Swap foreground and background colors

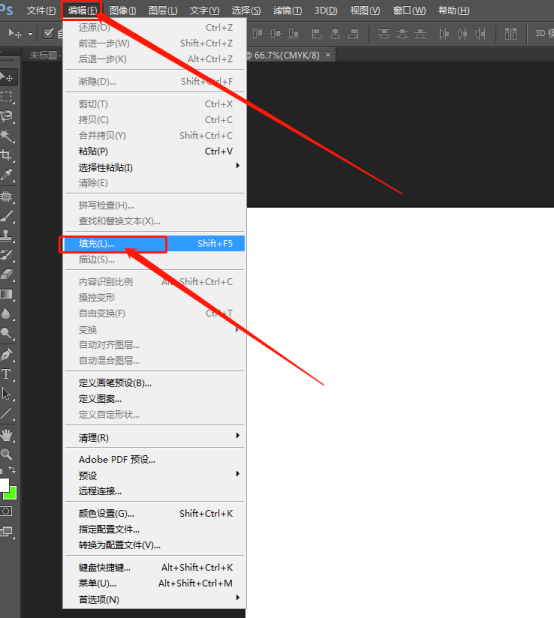[12, 469]
